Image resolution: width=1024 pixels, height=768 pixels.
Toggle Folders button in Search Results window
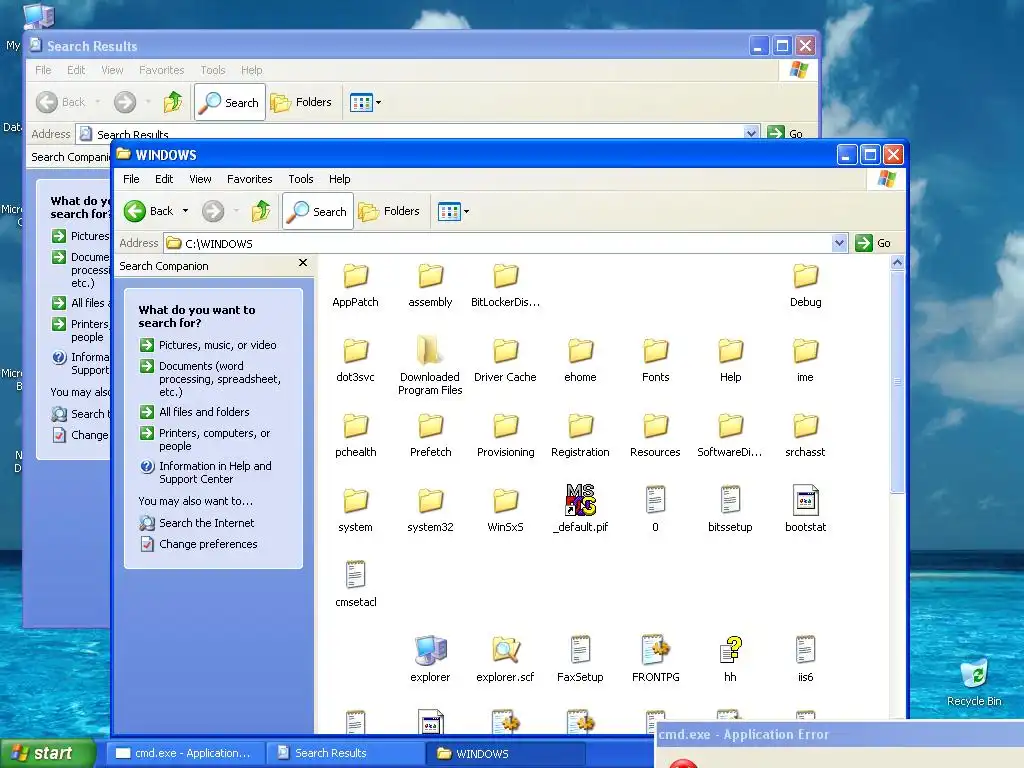tap(301, 102)
